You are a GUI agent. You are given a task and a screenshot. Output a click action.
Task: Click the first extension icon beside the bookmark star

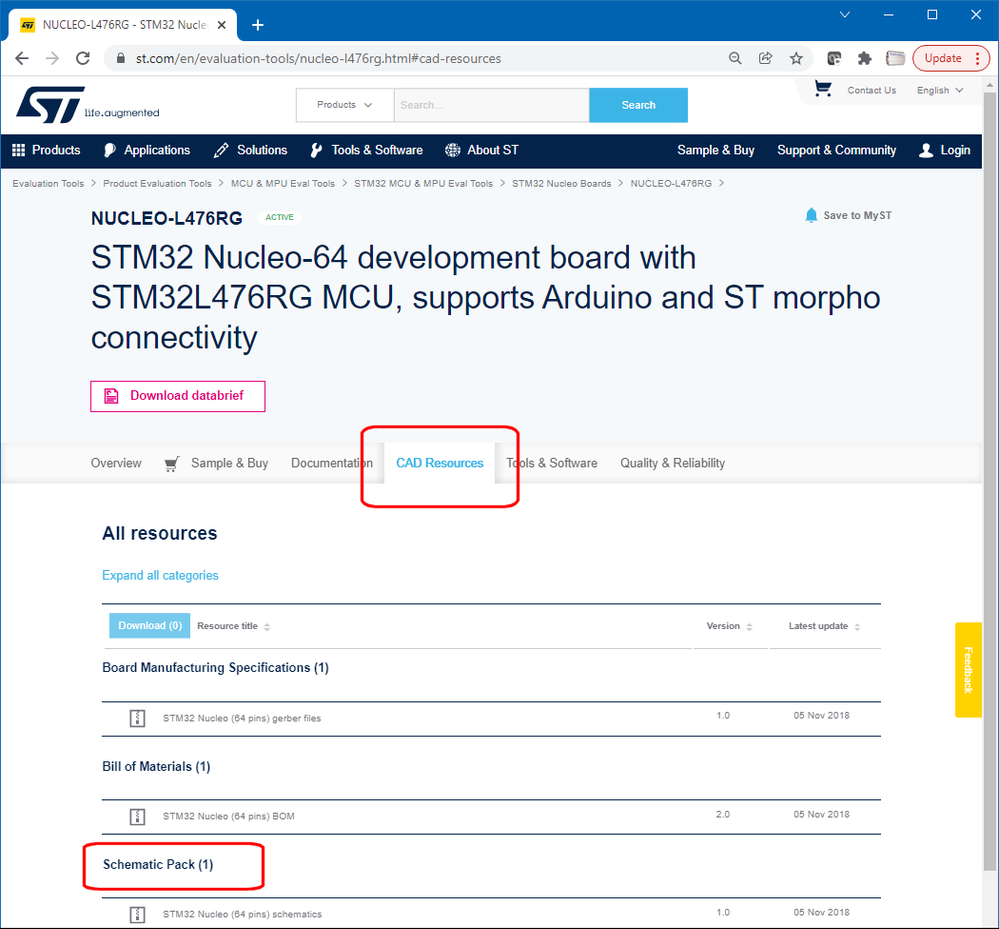[x=834, y=59]
